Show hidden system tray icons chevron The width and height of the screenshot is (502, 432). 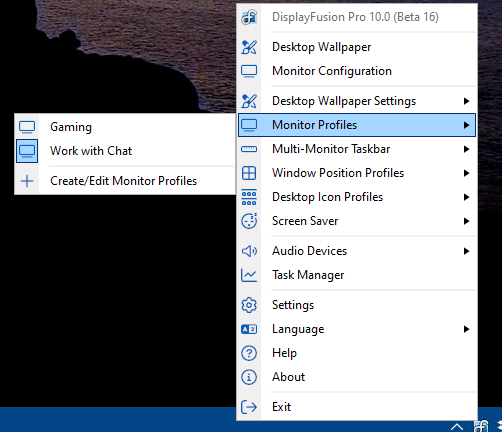point(457,427)
